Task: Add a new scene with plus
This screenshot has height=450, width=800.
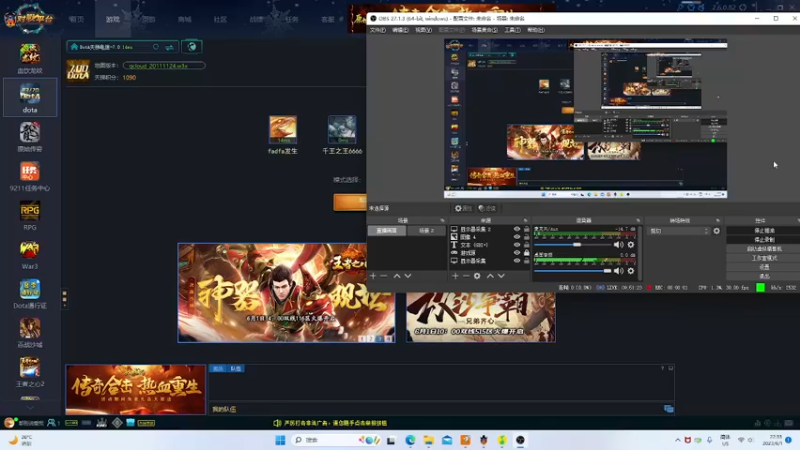Action: coord(373,276)
